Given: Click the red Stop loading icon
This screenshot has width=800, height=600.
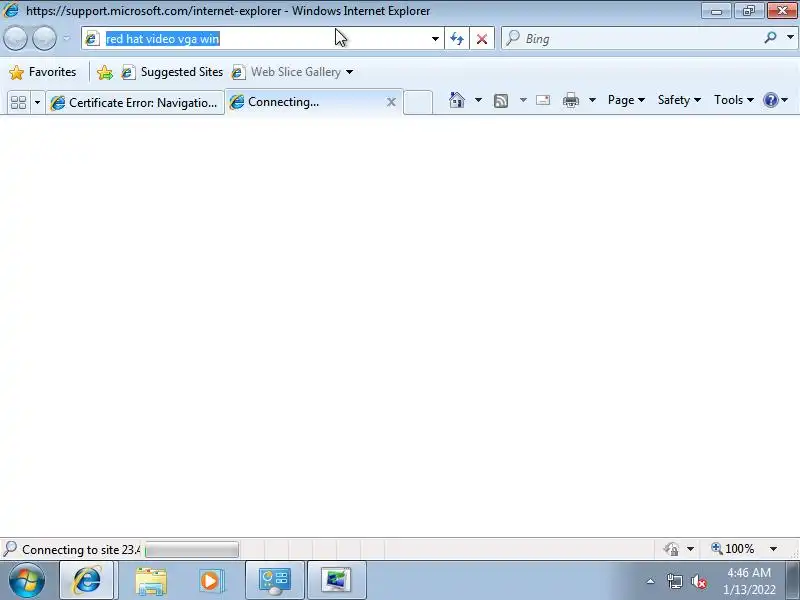Looking at the screenshot, I should click(482, 39).
